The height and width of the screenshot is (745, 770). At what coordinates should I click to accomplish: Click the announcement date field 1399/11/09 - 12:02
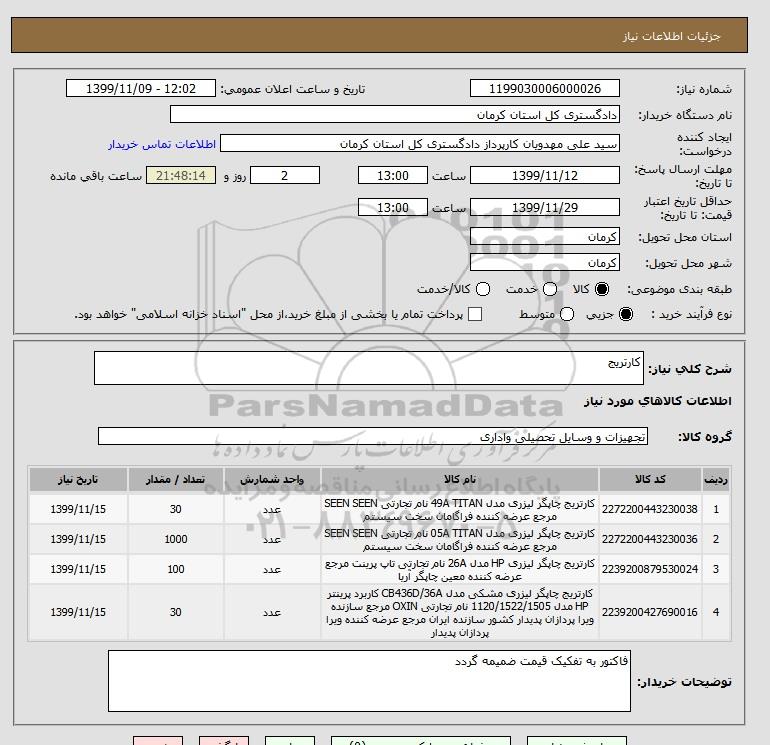coord(141,88)
